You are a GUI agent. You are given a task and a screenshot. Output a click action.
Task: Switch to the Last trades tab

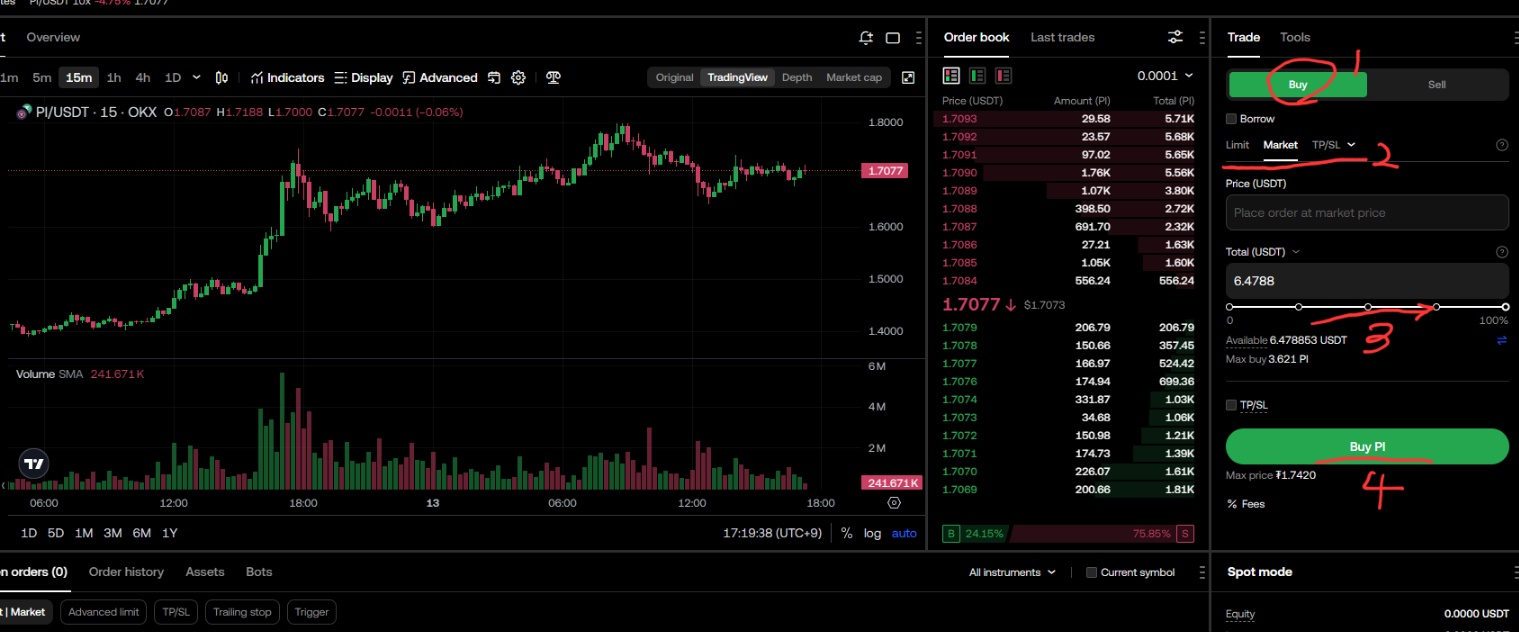pyautogui.click(x=1062, y=37)
